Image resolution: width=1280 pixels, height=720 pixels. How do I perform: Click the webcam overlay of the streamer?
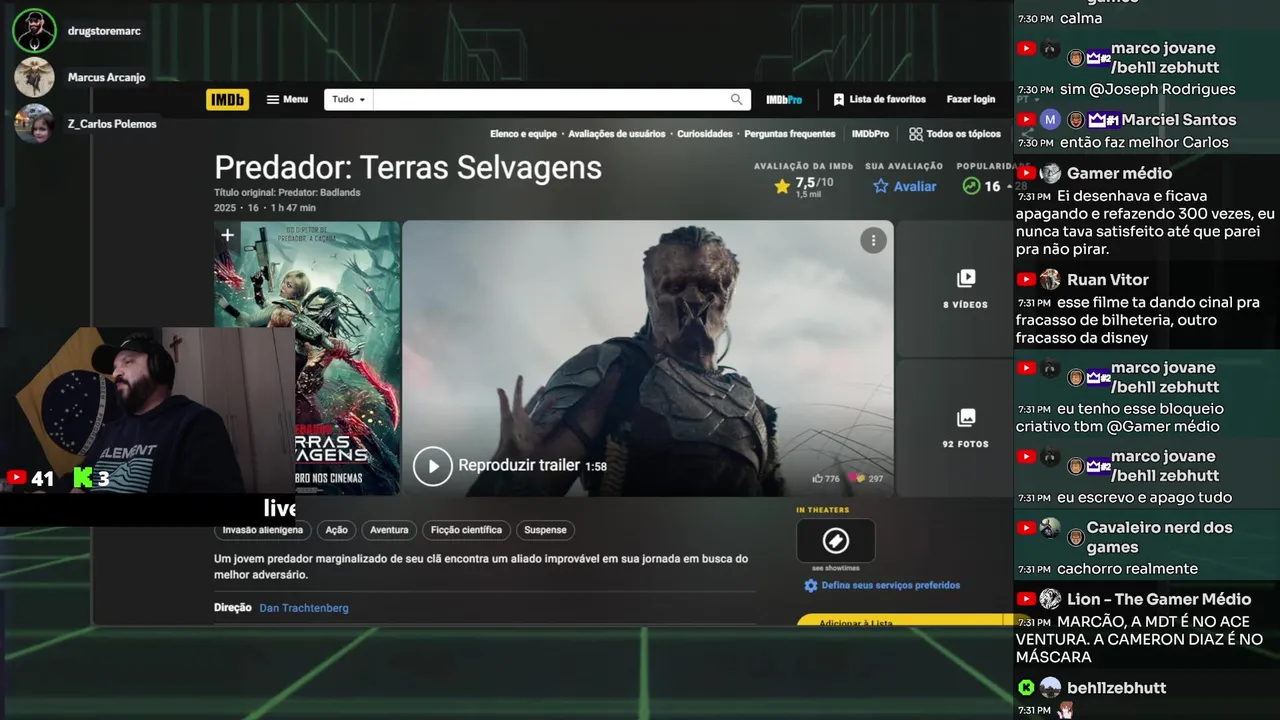pyautogui.click(x=148, y=410)
